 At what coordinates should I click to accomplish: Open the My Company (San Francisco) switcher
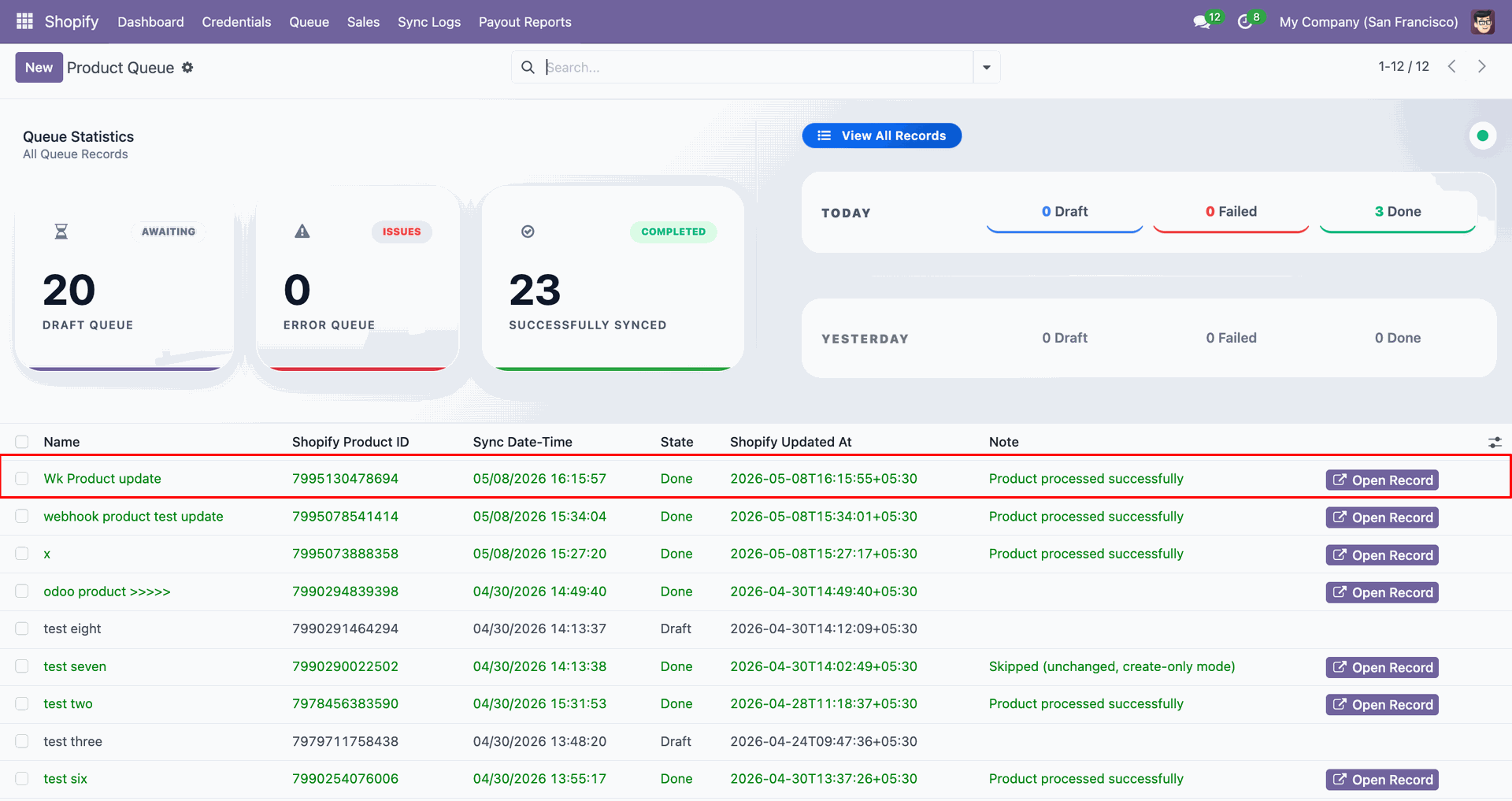tap(1369, 22)
